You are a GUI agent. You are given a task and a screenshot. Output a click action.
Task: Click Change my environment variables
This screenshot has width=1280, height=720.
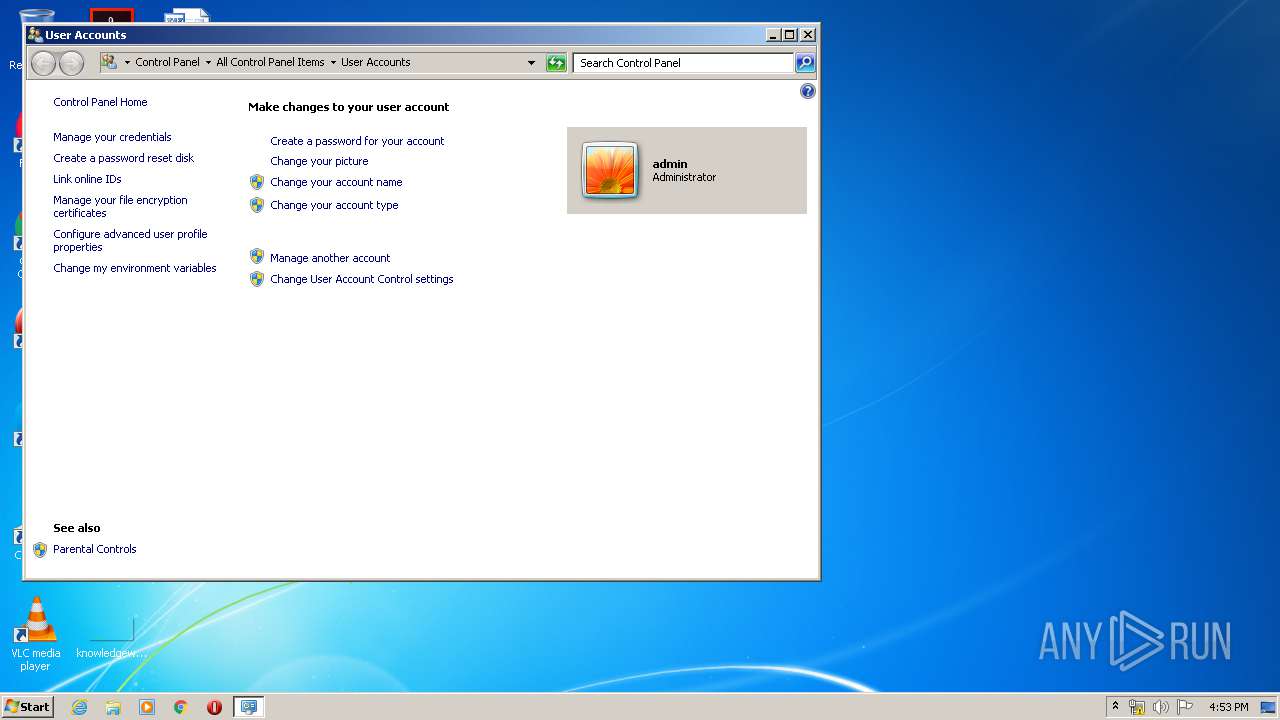[135, 268]
